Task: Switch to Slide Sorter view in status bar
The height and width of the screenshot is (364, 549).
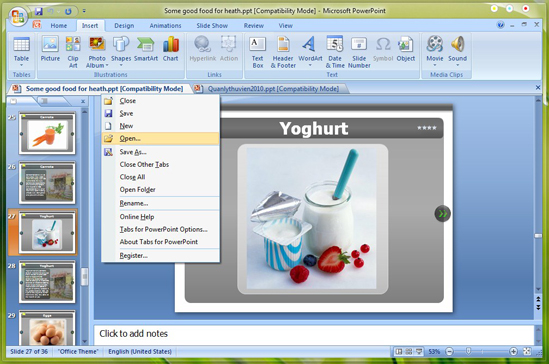Action: pos(409,351)
